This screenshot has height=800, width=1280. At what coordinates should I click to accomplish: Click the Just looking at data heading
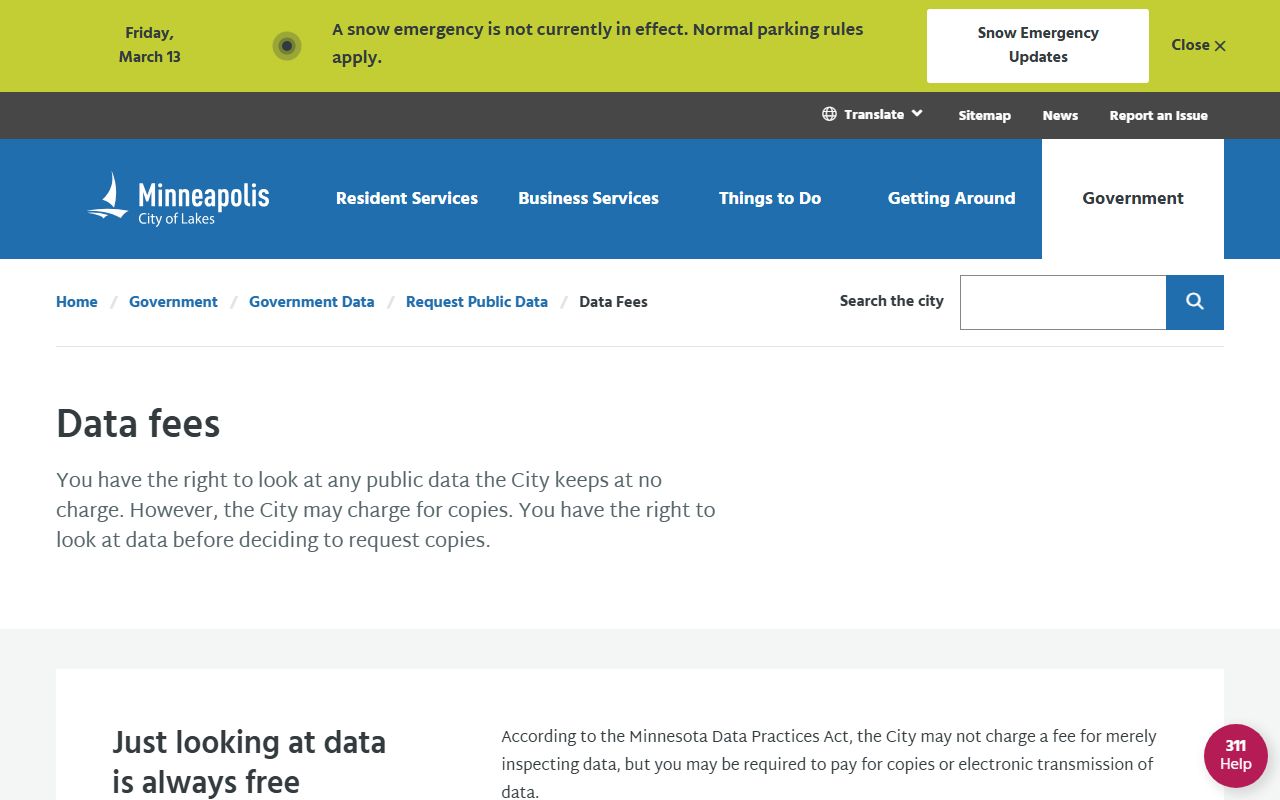[x=249, y=762]
